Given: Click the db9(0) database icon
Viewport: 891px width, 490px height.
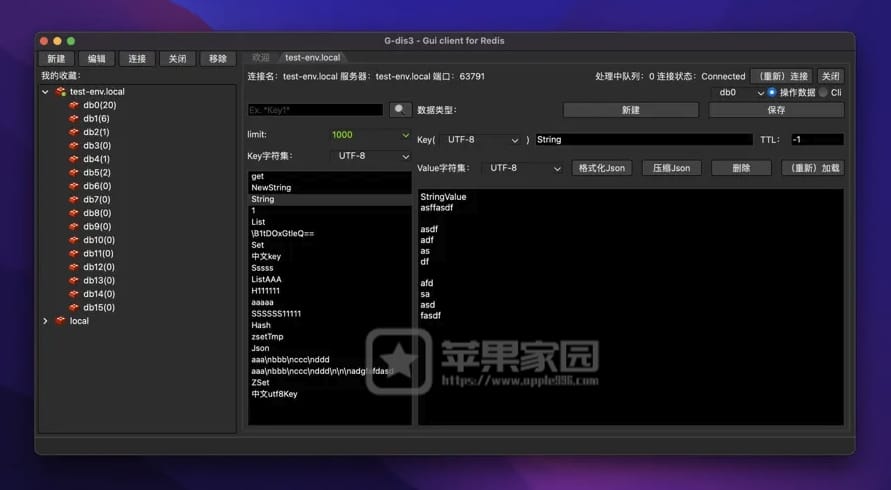Looking at the screenshot, I should point(73,226).
